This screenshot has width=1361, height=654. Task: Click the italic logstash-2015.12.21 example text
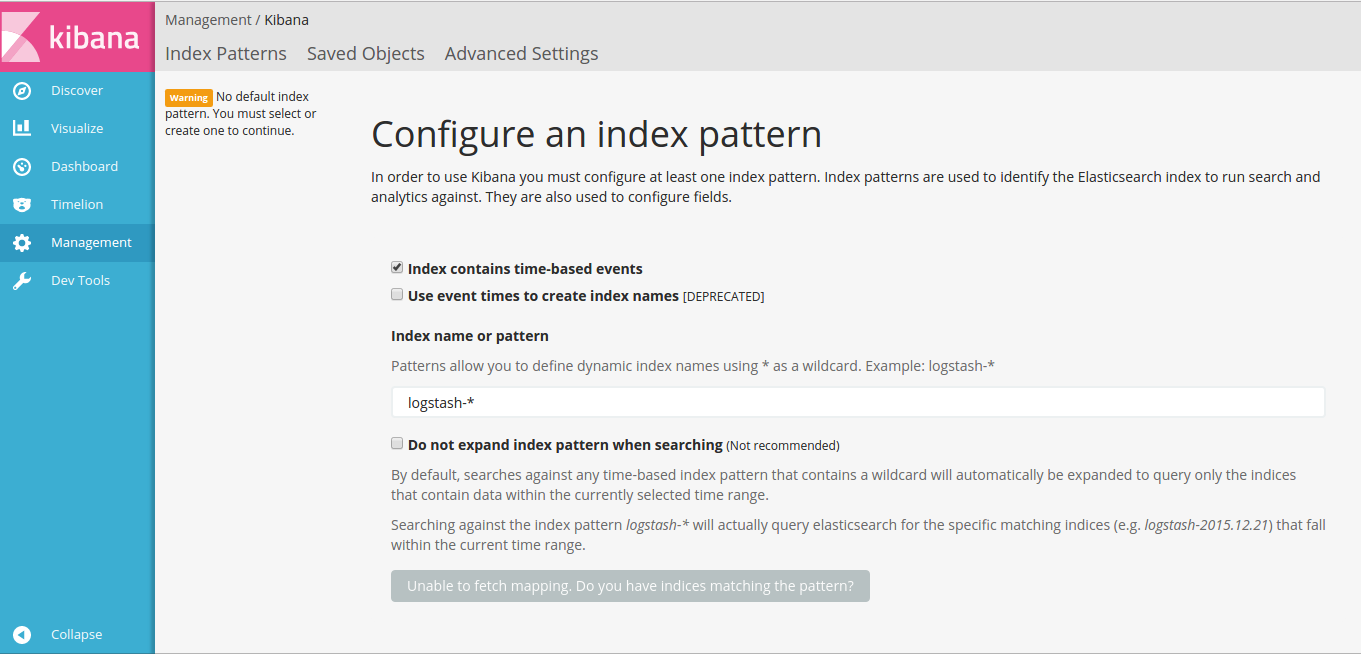coord(1207,525)
